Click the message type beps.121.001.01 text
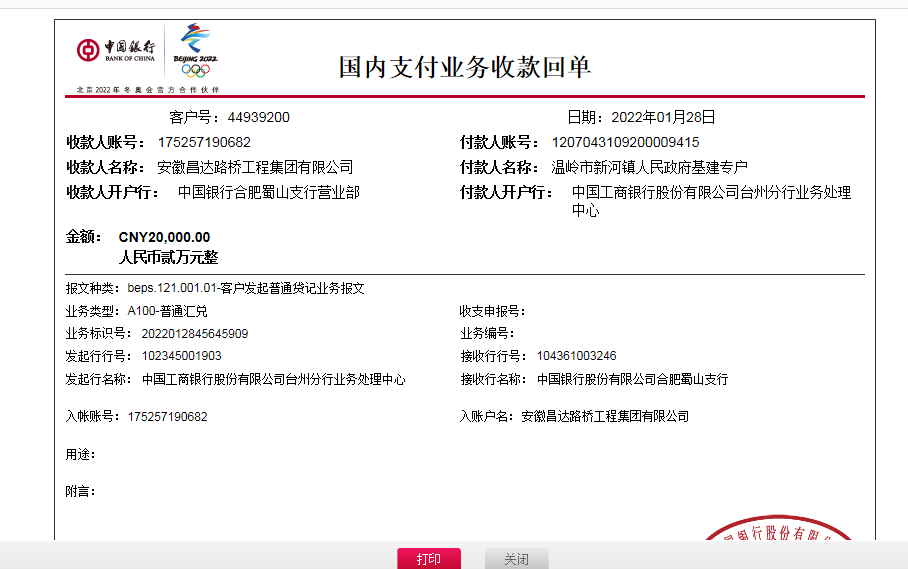908x569 pixels. (x=246, y=288)
